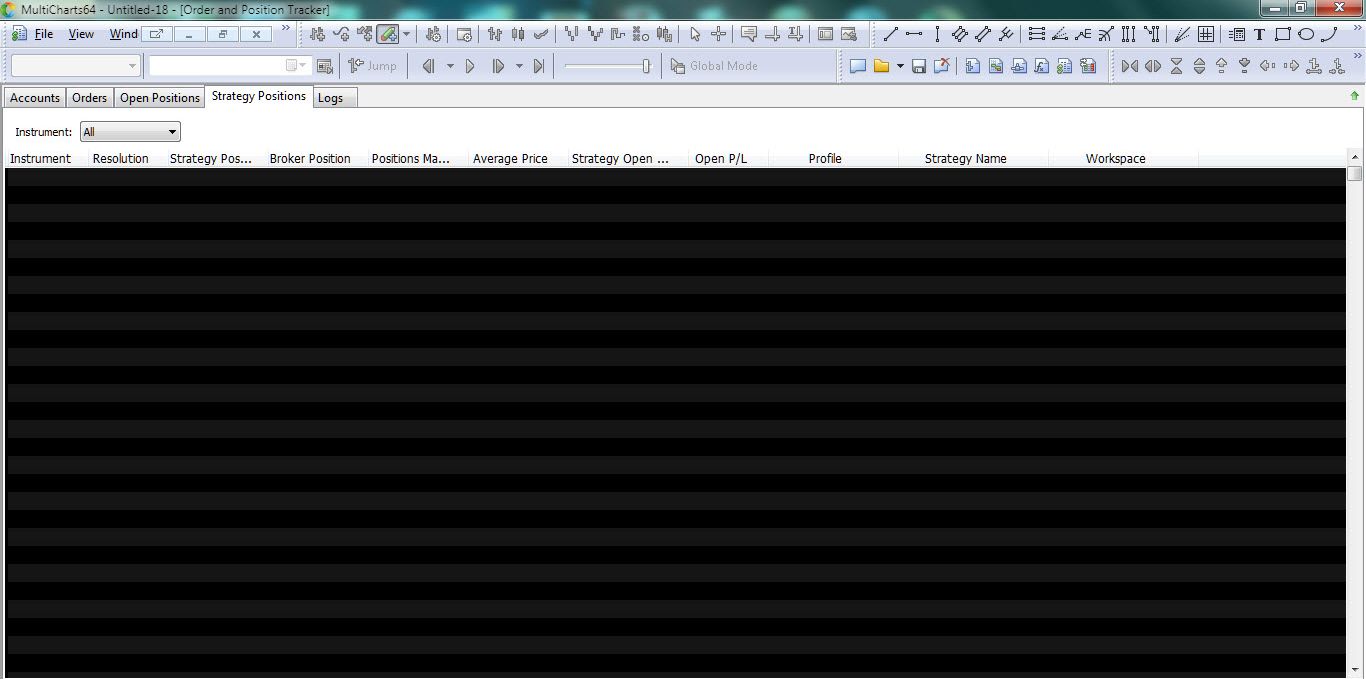The height and width of the screenshot is (679, 1366).
Task: Click the grid drawing tool icon
Action: tap(1206, 34)
